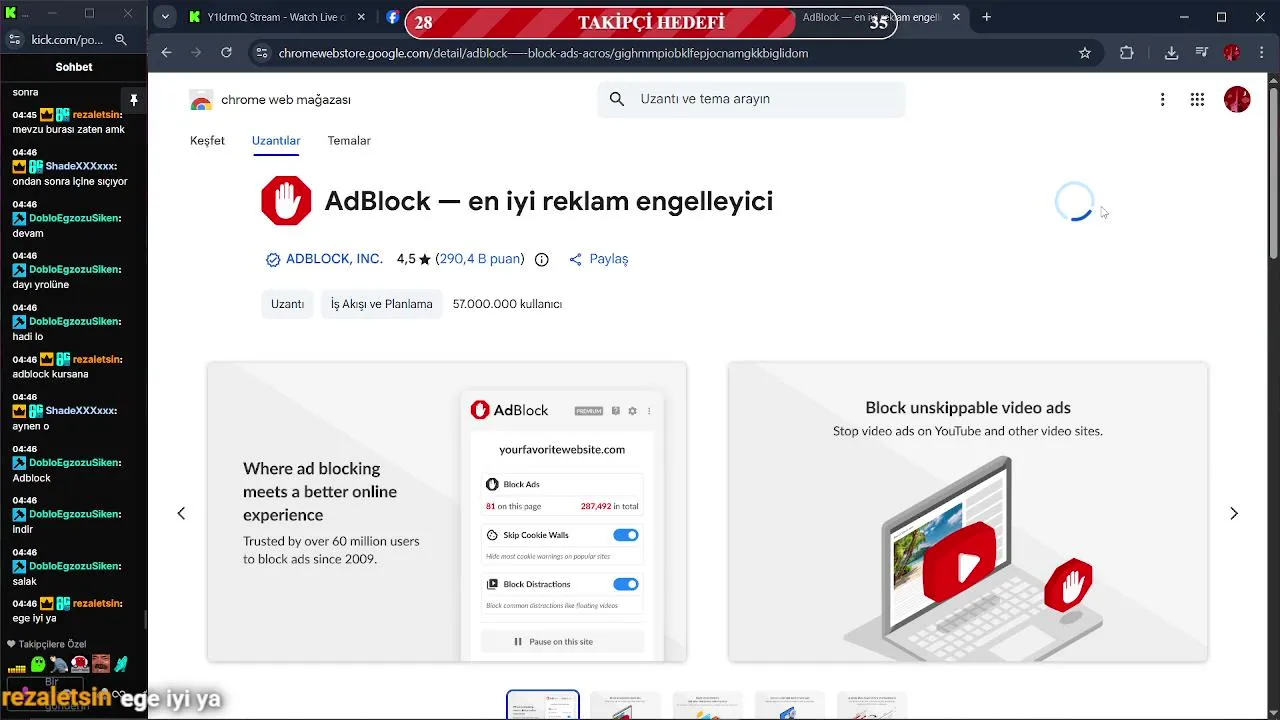1280x720 pixels.
Task: Click chat message 'mevzu burası zaten amk'
Action: click(x=68, y=129)
